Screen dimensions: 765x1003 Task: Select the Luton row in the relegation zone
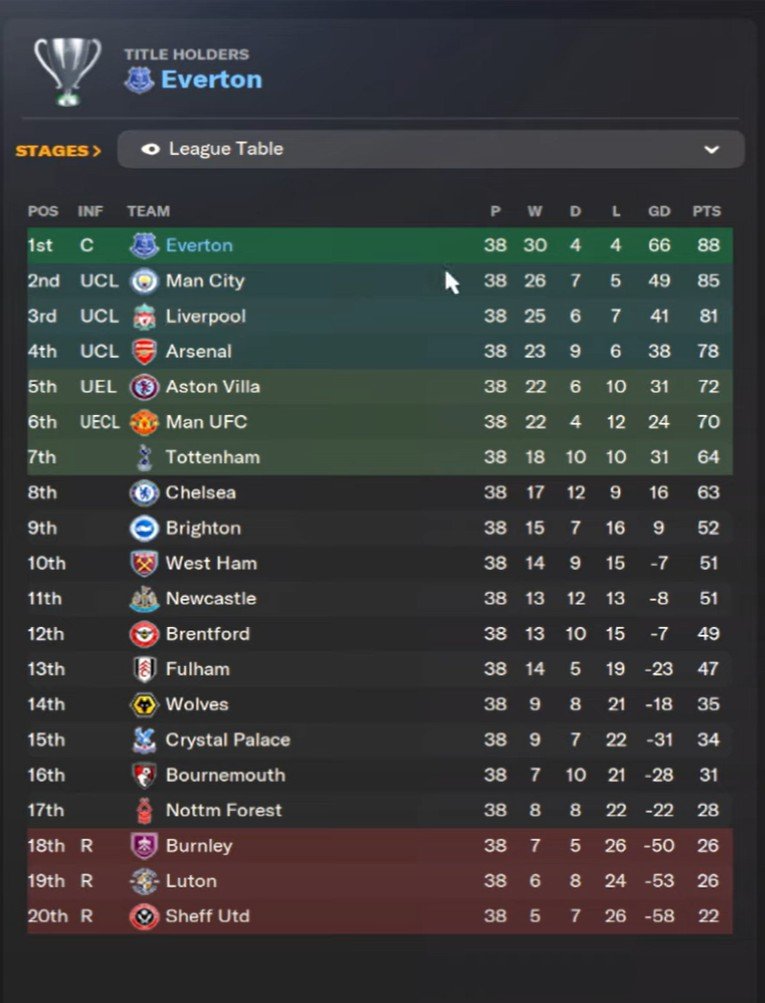click(x=380, y=881)
